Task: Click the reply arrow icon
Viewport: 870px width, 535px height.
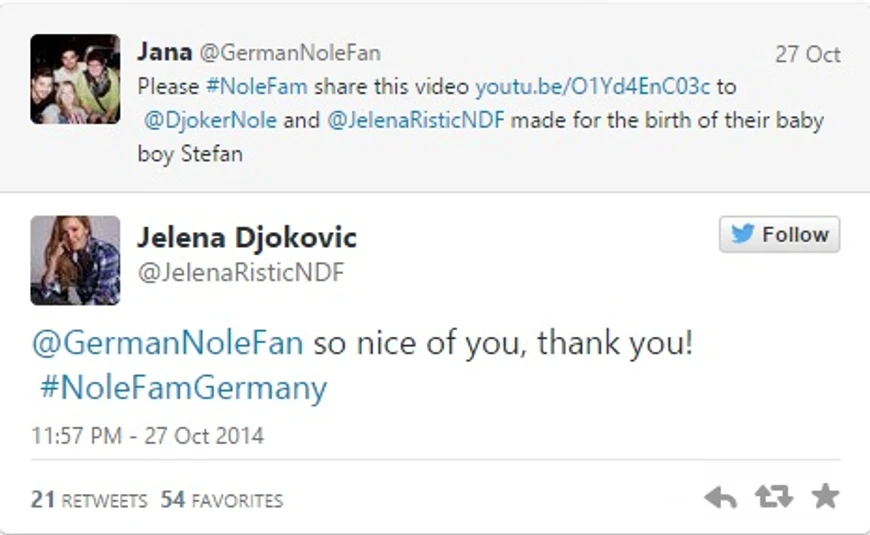Action: pos(720,497)
